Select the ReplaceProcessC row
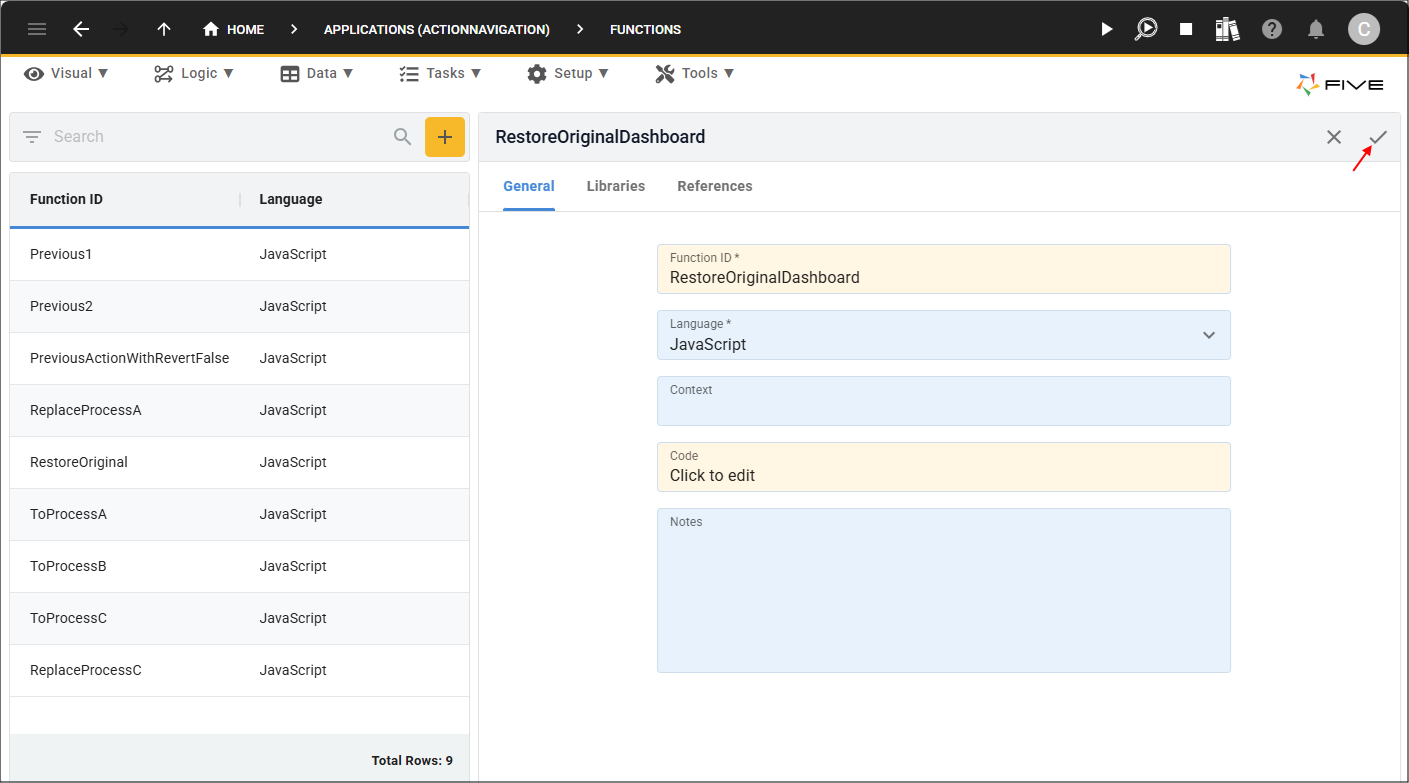Viewport: 1409px width, 783px height. pyautogui.click(x=239, y=671)
